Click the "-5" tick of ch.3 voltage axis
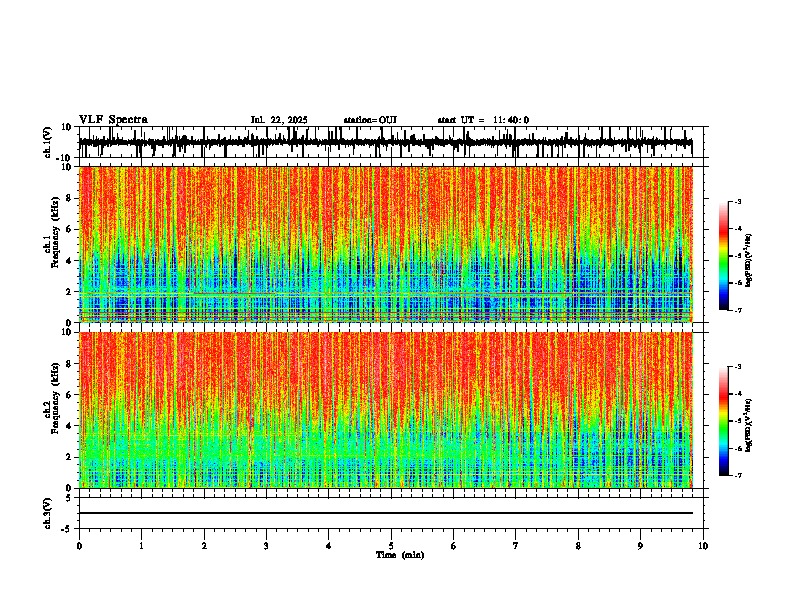792x612 pixels. [x=67, y=529]
